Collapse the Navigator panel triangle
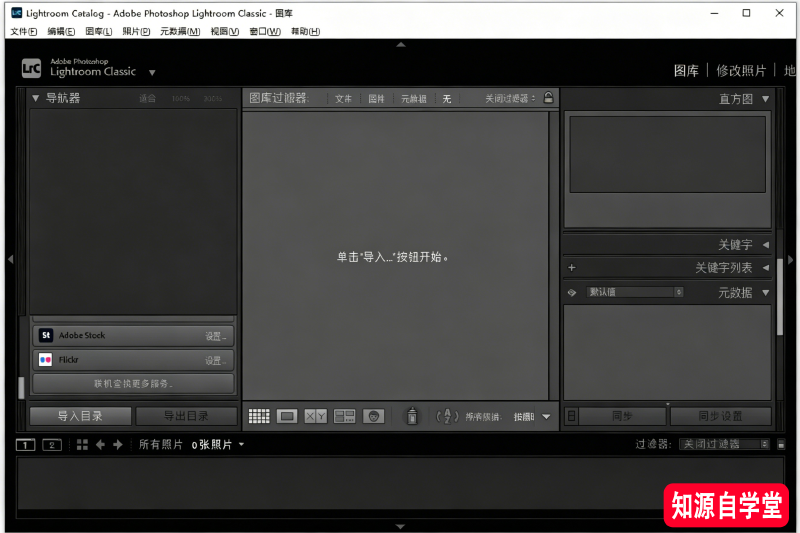The height and width of the screenshot is (533, 800). click(35, 98)
